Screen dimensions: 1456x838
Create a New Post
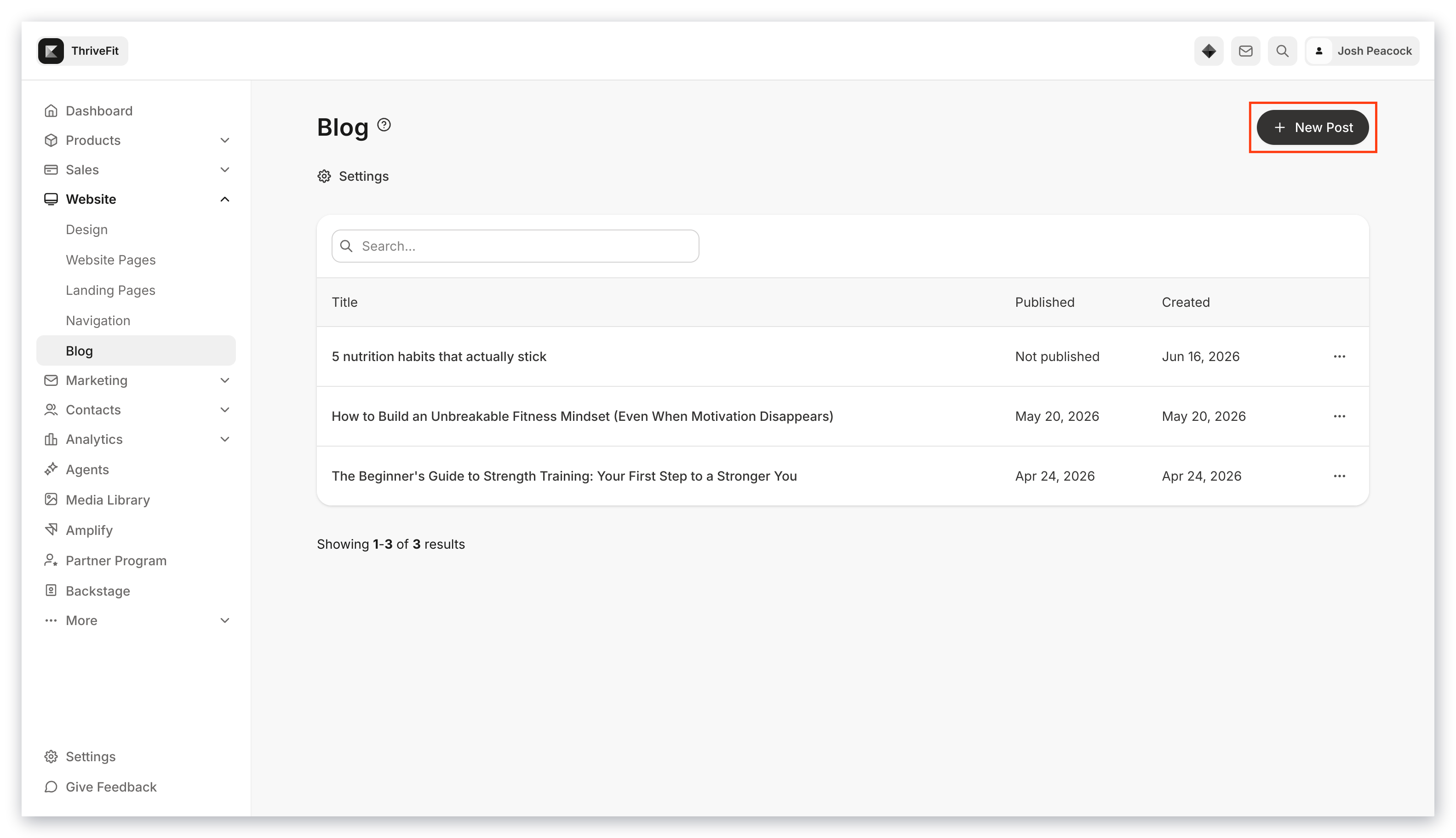point(1312,127)
